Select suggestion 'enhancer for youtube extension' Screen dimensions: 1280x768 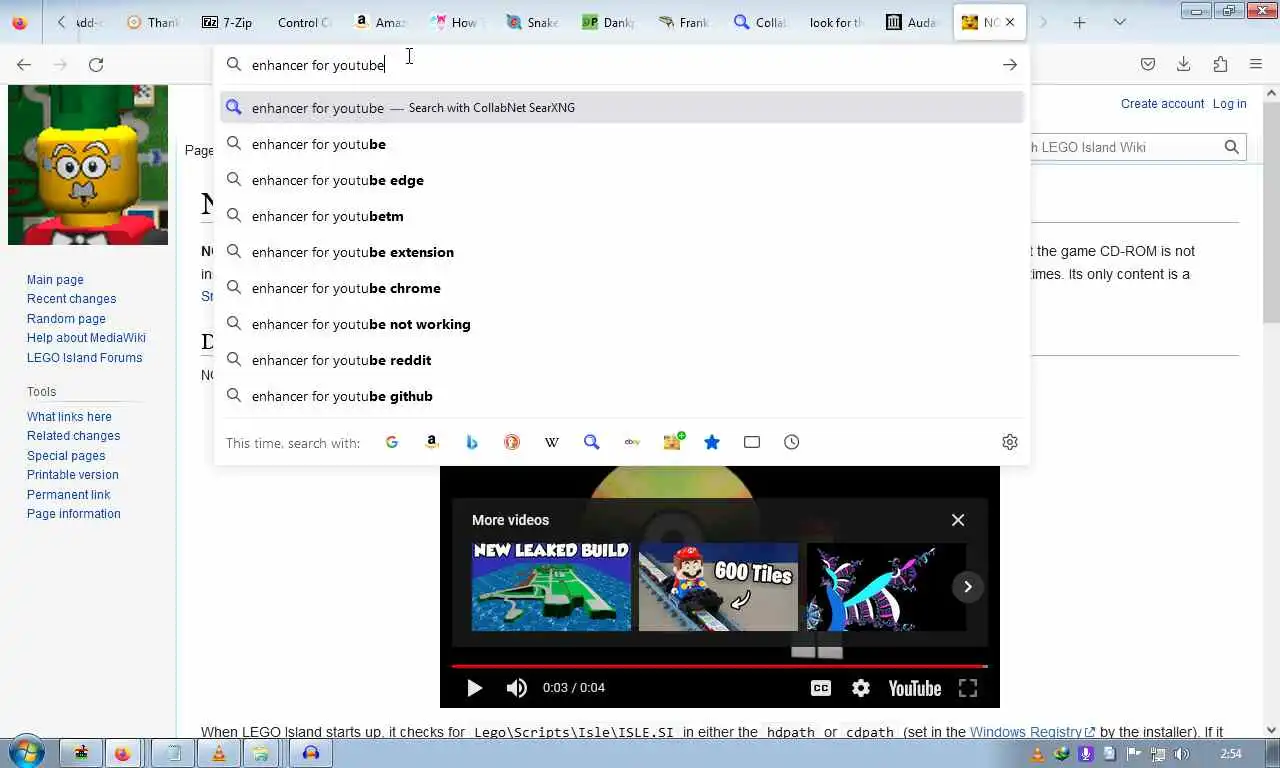click(x=622, y=252)
